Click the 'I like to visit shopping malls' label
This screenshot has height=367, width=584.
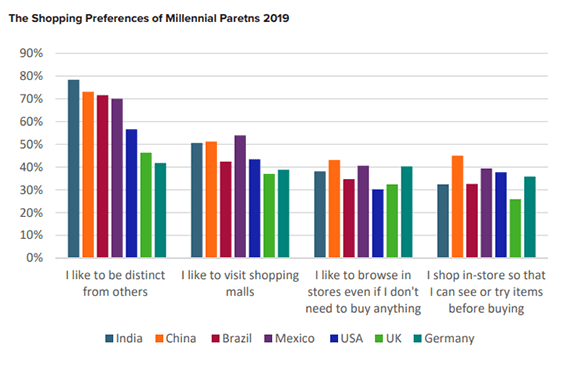click(x=240, y=283)
